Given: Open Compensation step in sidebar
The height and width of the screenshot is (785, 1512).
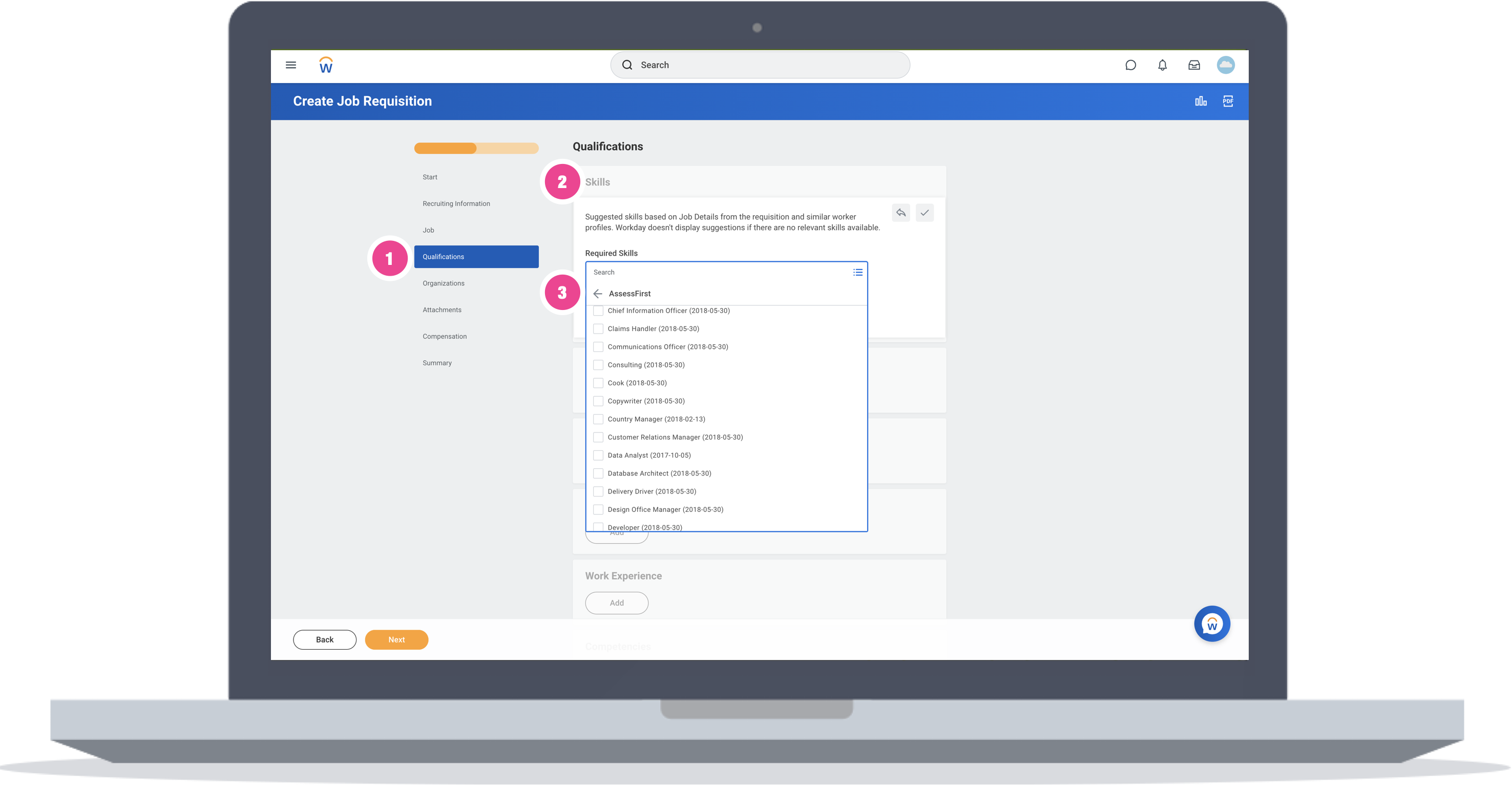Looking at the screenshot, I should click(x=444, y=337).
